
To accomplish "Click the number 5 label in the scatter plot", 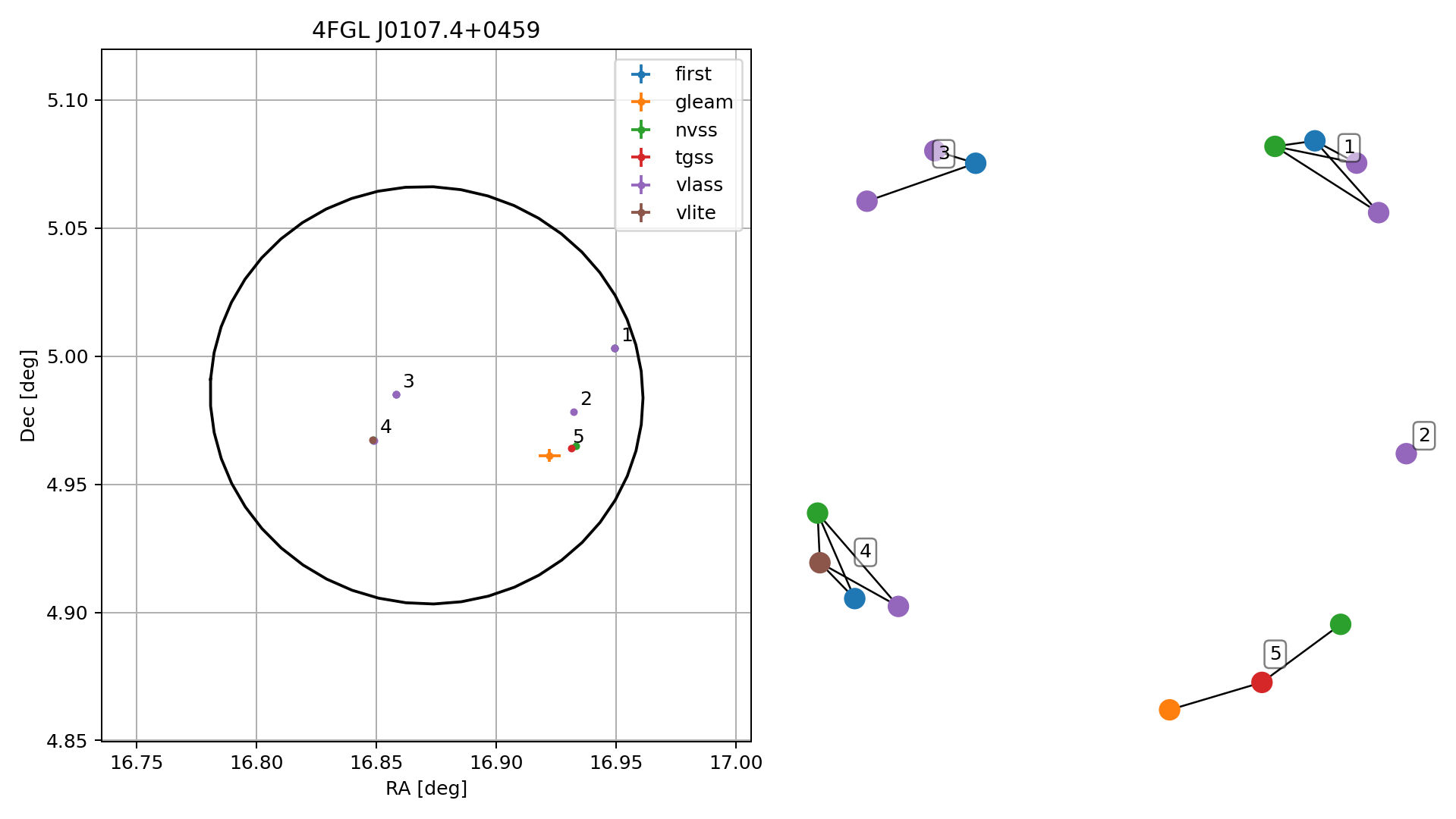I will (578, 437).
